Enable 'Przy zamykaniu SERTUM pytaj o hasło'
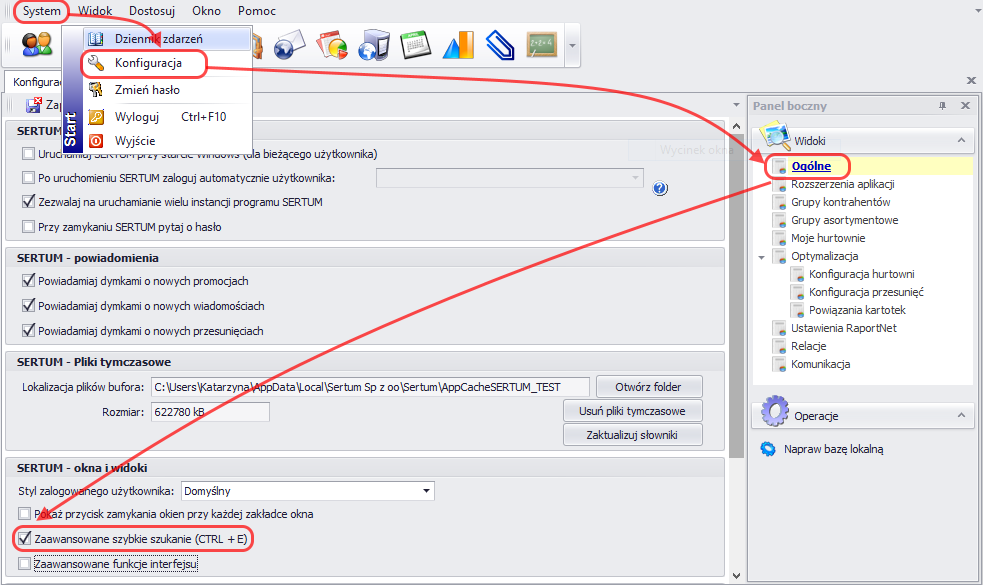 tap(27, 227)
